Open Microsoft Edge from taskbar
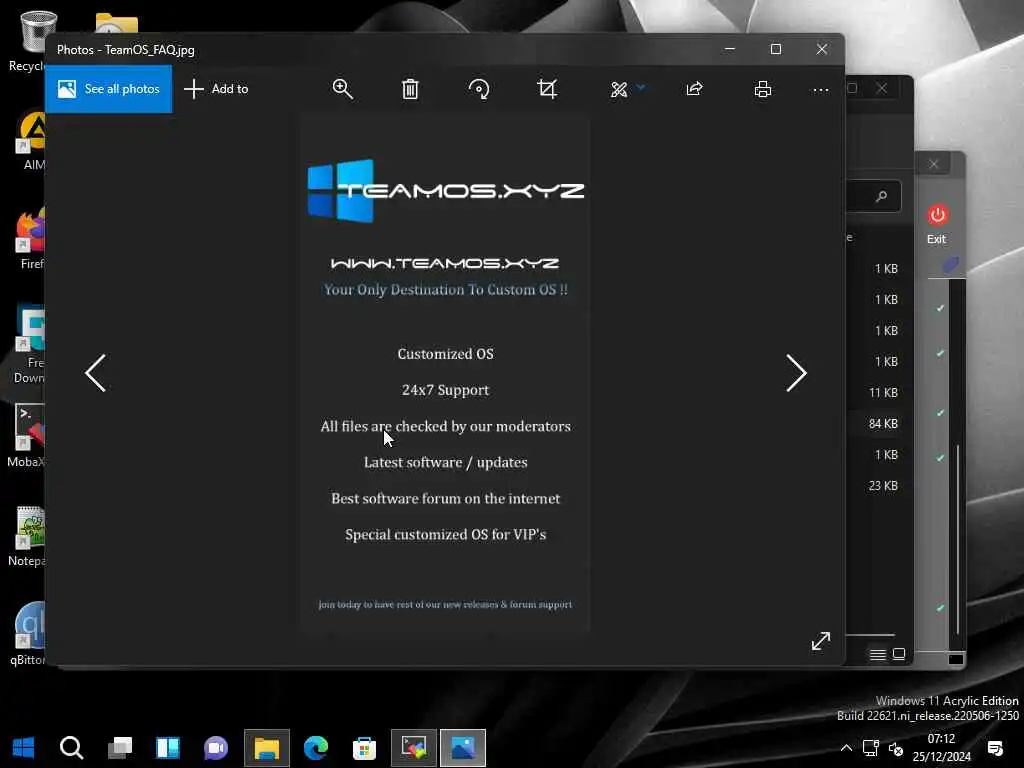 [316, 748]
